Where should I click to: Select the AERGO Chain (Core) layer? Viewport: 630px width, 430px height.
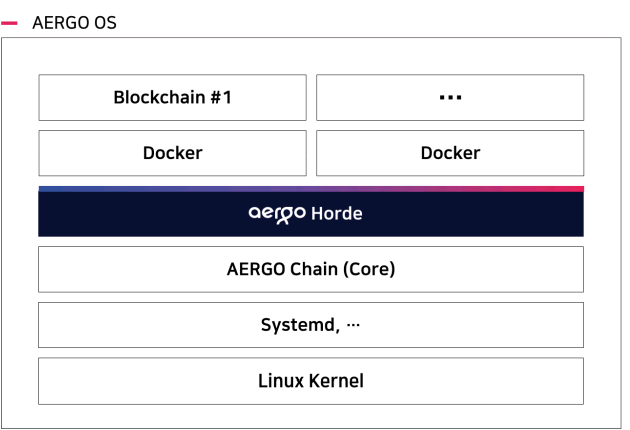point(311,269)
